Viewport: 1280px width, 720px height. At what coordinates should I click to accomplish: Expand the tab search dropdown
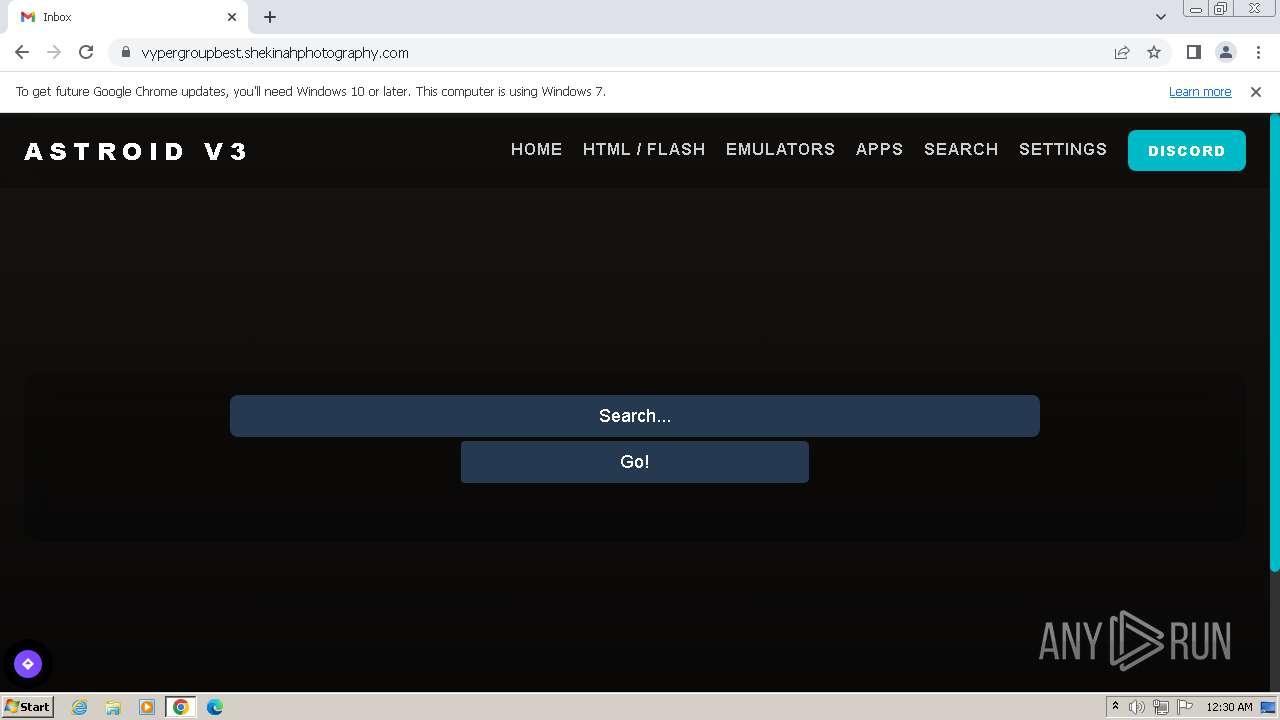pyautogui.click(x=1161, y=17)
